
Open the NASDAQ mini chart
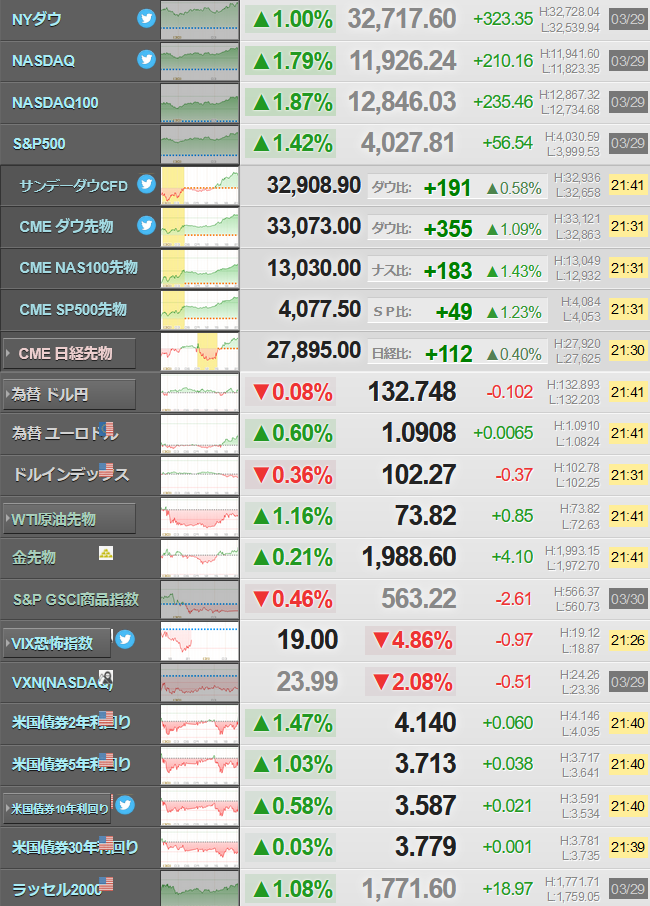[x=199, y=61]
